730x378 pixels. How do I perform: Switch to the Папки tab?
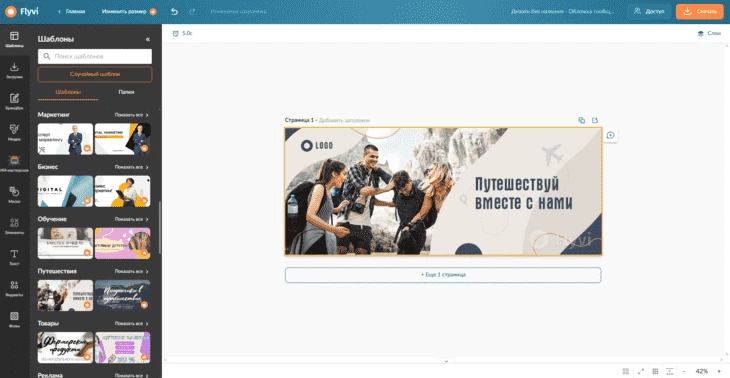[x=126, y=92]
